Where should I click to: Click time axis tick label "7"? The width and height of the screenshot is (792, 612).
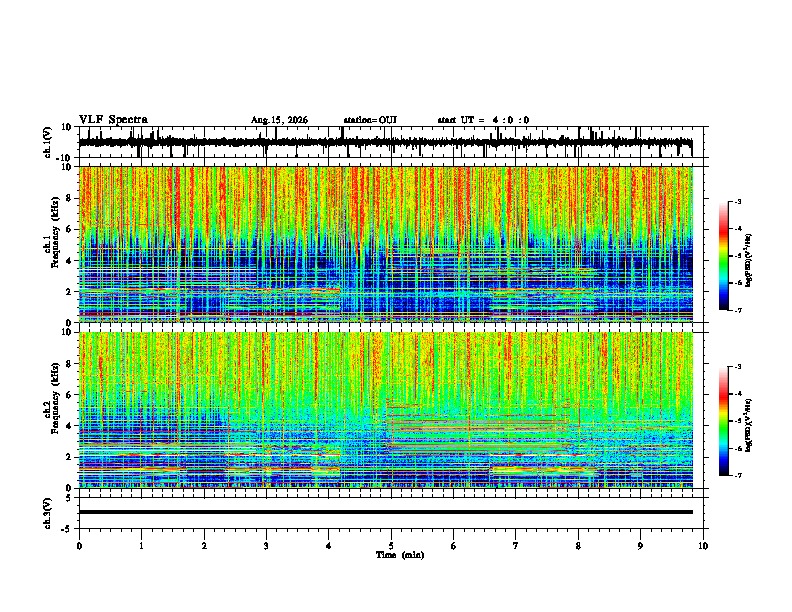(516, 546)
